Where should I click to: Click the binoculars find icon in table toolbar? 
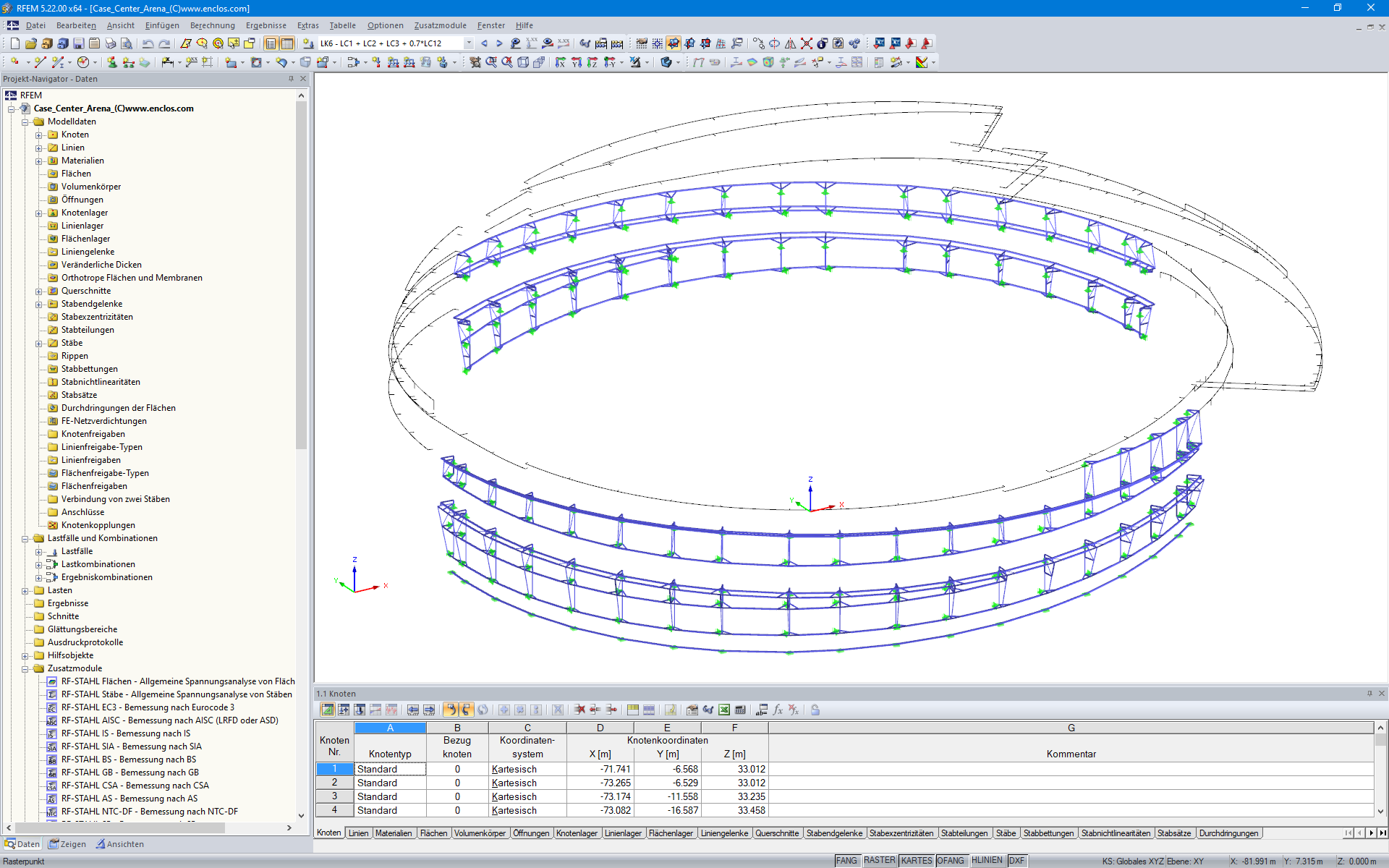pyautogui.click(x=708, y=710)
